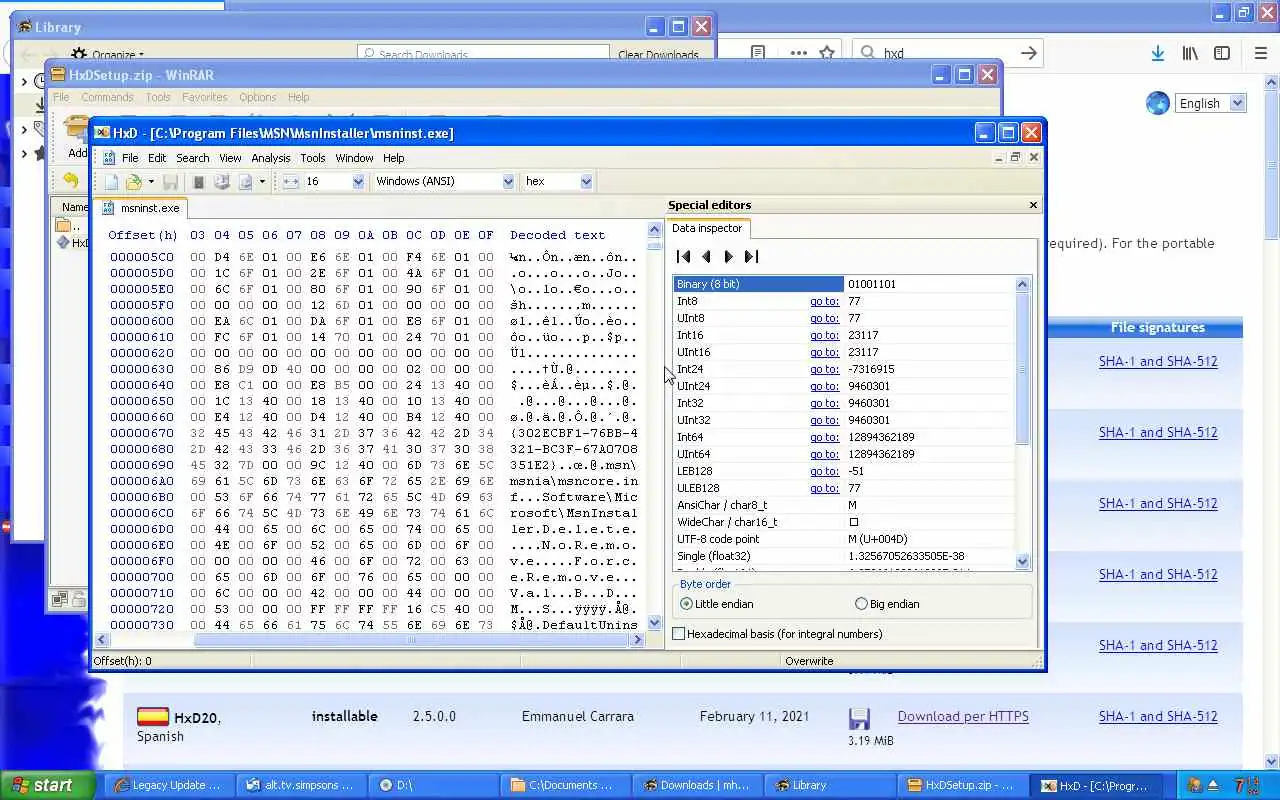Click the reader view icon in Firefox
Viewport: 1280px width, 800px height.
pos(758,53)
